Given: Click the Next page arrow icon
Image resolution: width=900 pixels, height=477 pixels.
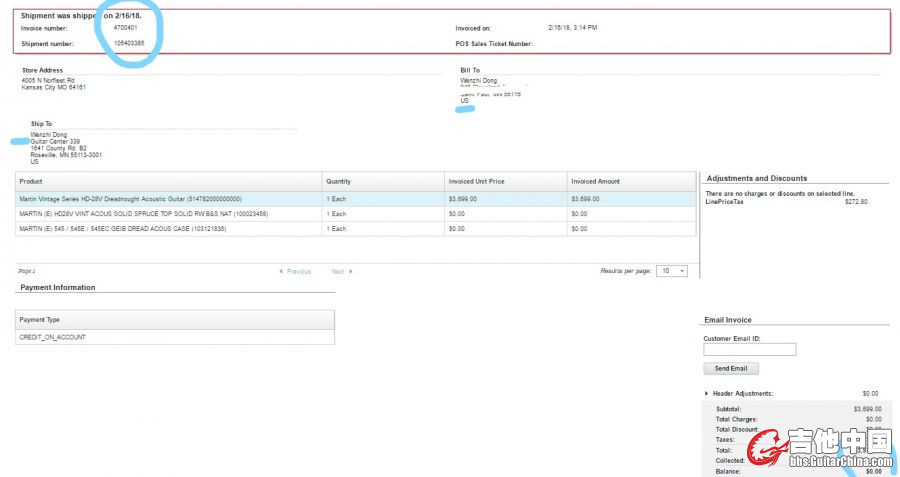Looking at the screenshot, I should coord(351,272).
